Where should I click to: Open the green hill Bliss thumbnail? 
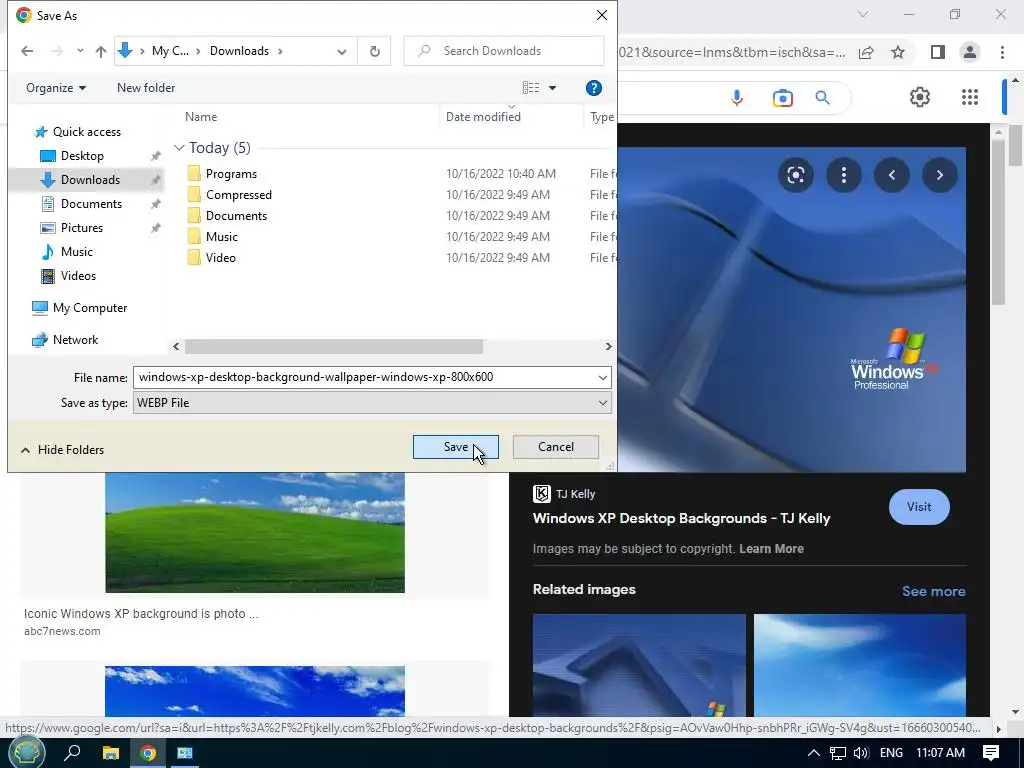(x=255, y=532)
